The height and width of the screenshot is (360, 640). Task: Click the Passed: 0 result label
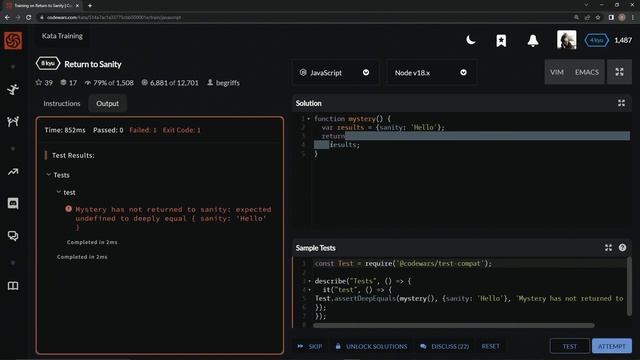click(108, 130)
